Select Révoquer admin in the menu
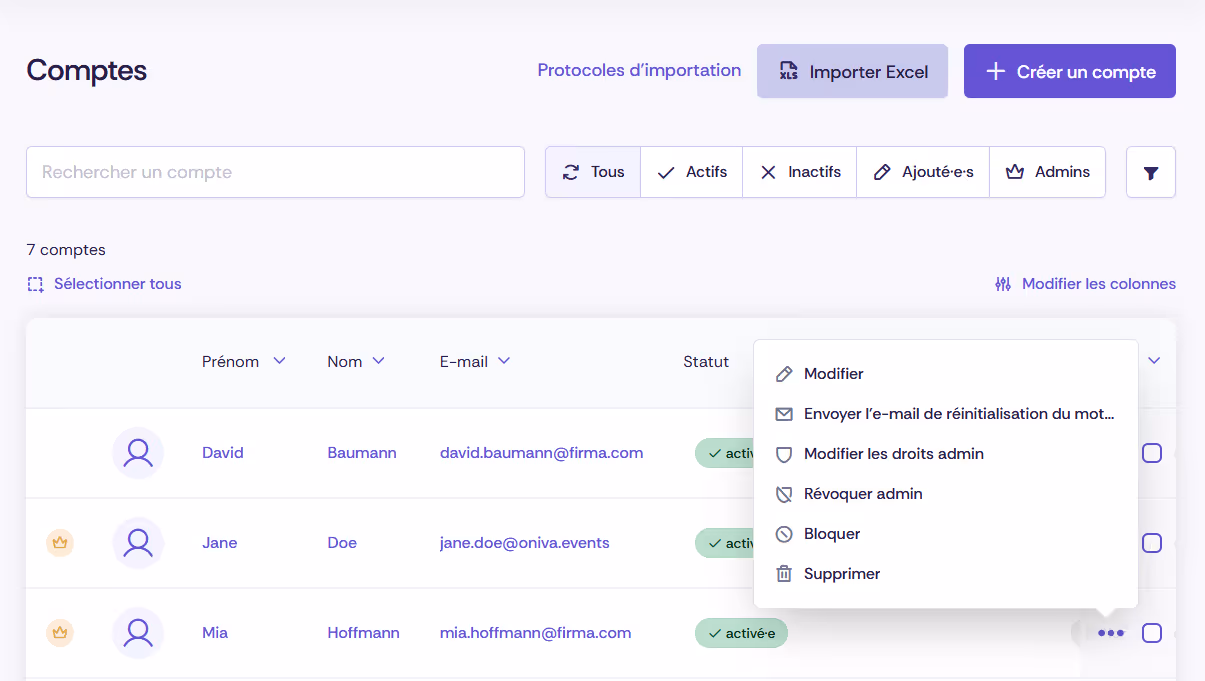 pyautogui.click(x=946, y=494)
